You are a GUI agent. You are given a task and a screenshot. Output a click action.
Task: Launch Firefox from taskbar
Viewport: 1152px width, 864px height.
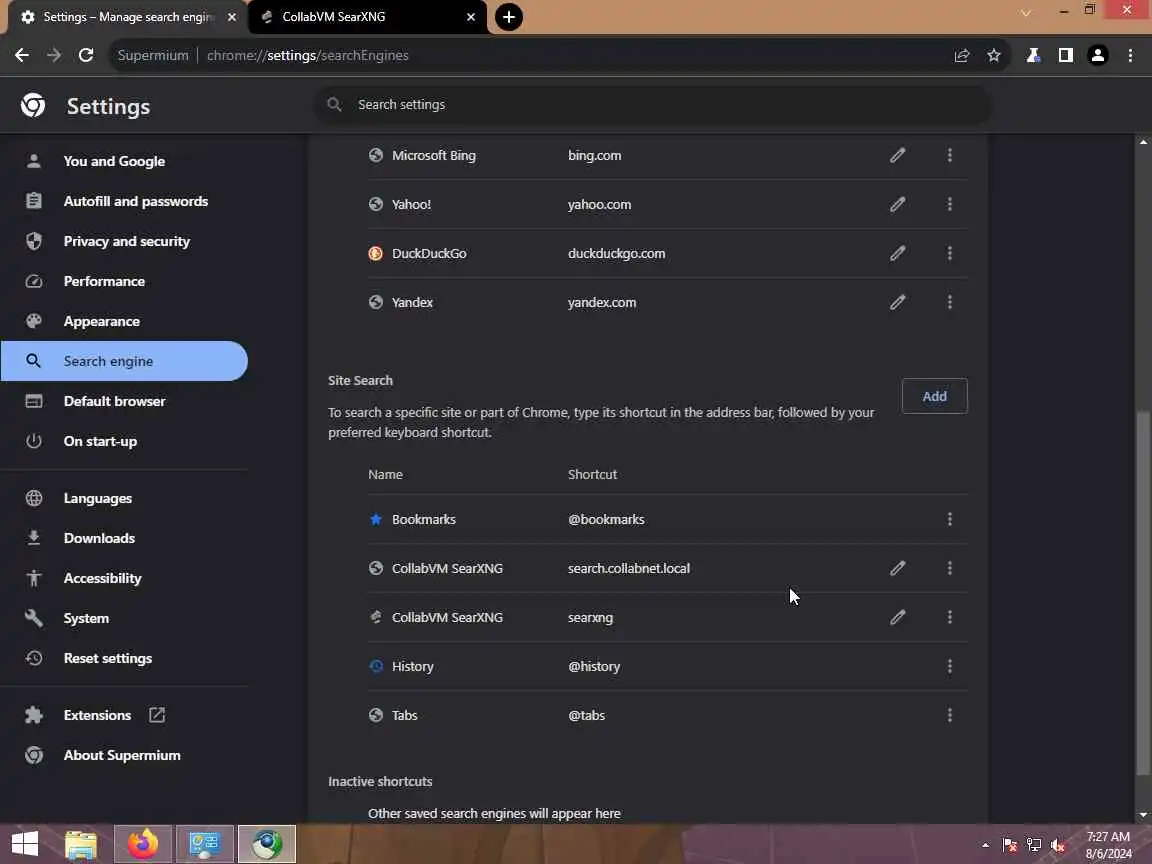(x=143, y=844)
